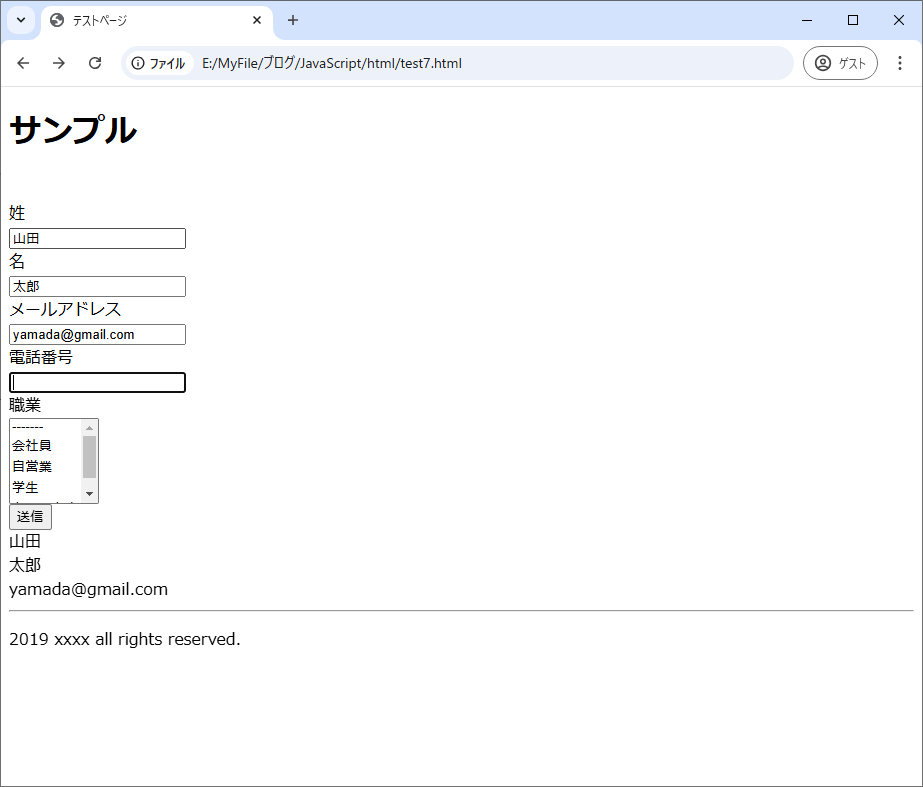This screenshot has width=923, height=787.
Task: Select the テストページ tab
Action: [156, 21]
